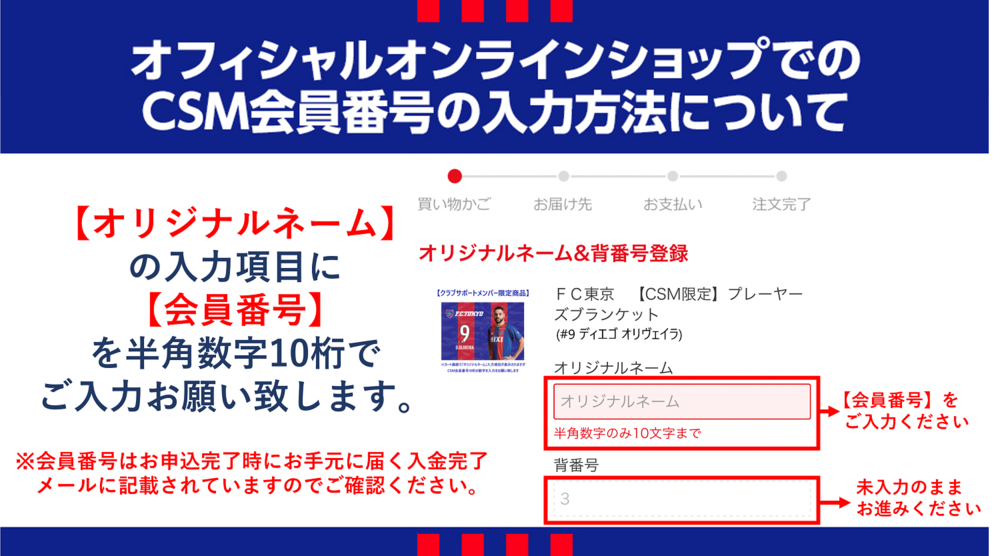
Task: Click the grey 注文完了 progress step dot
Action: point(781,176)
